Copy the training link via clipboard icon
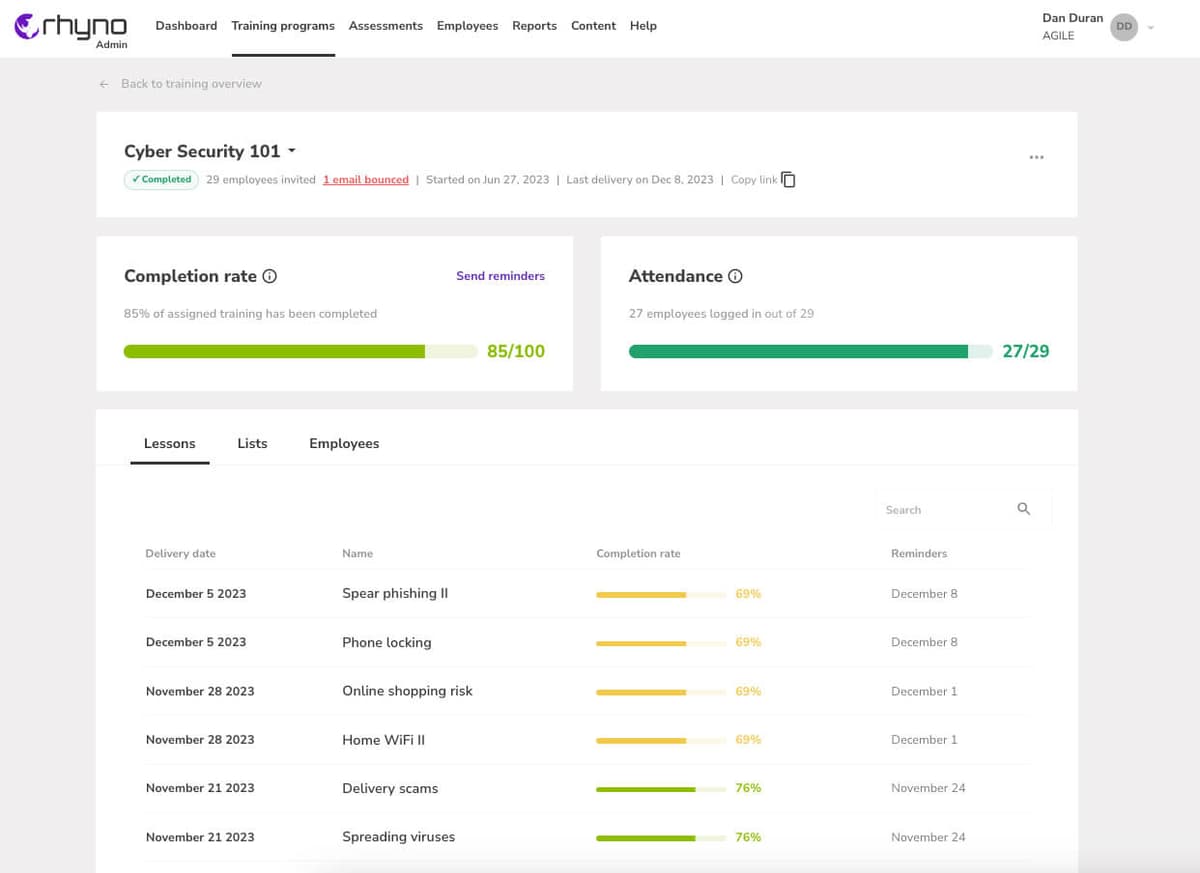The width and height of the screenshot is (1200, 873). [788, 180]
